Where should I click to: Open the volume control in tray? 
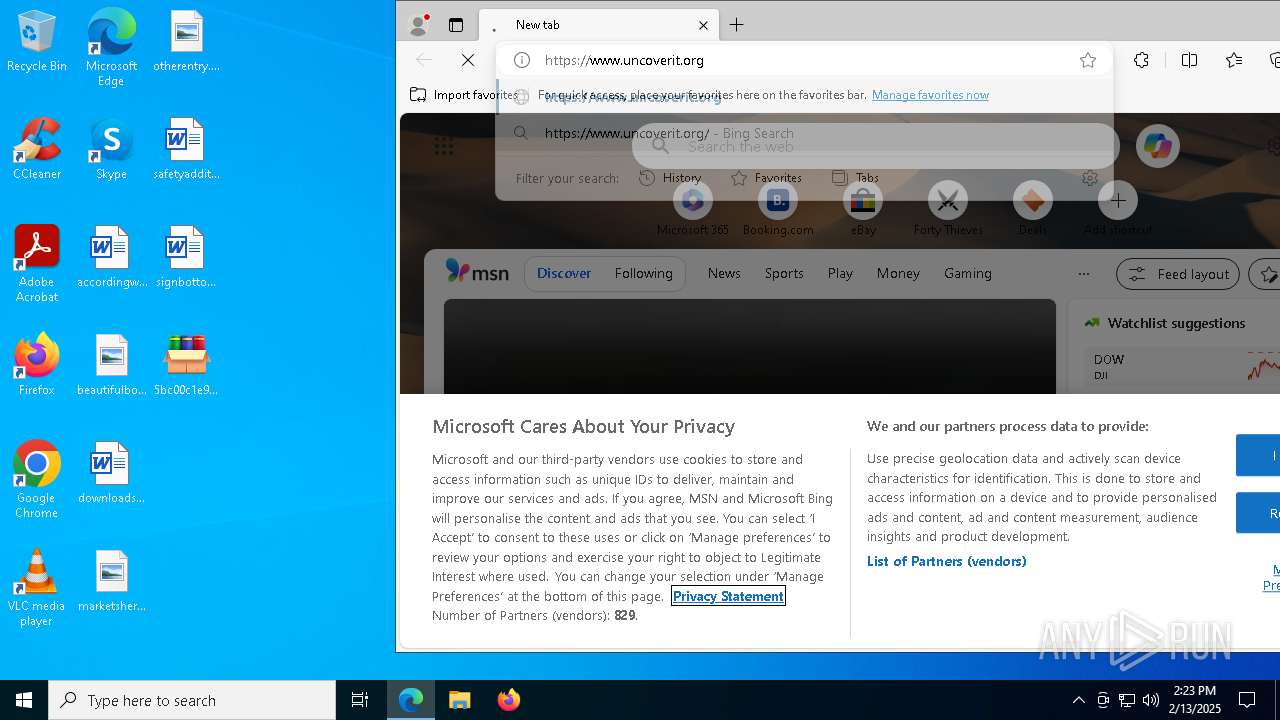pos(1151,700)
